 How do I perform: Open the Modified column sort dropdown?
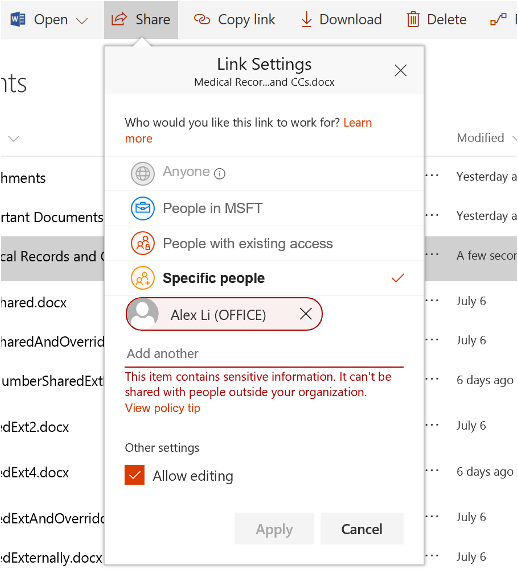514,138
